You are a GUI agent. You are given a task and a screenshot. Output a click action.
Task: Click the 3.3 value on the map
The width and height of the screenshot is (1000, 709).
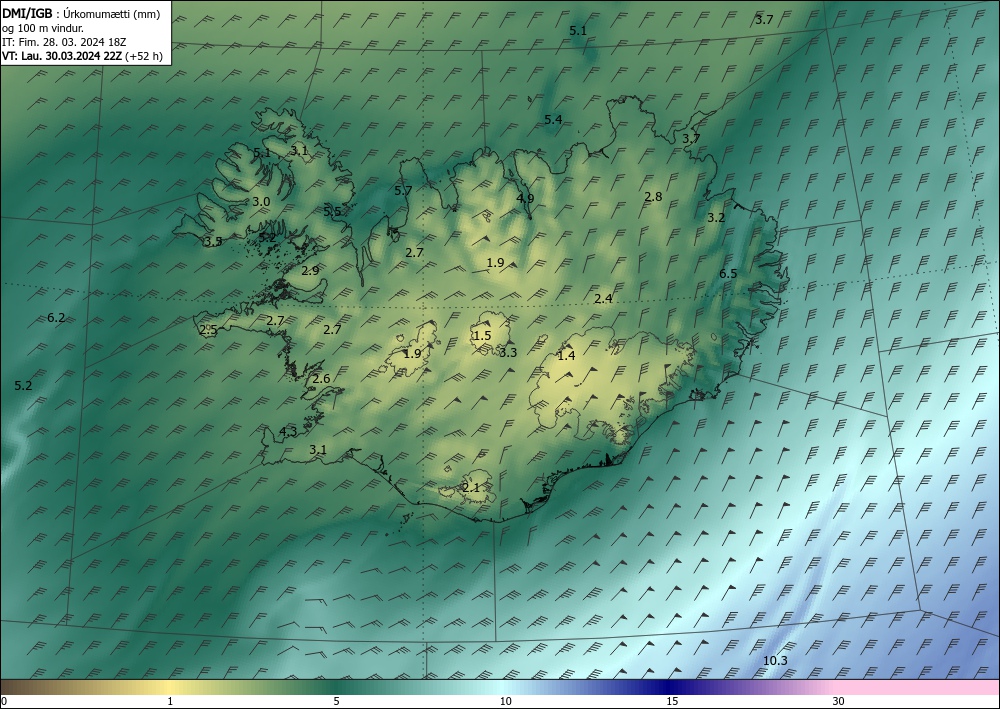(x=508, y=353)
